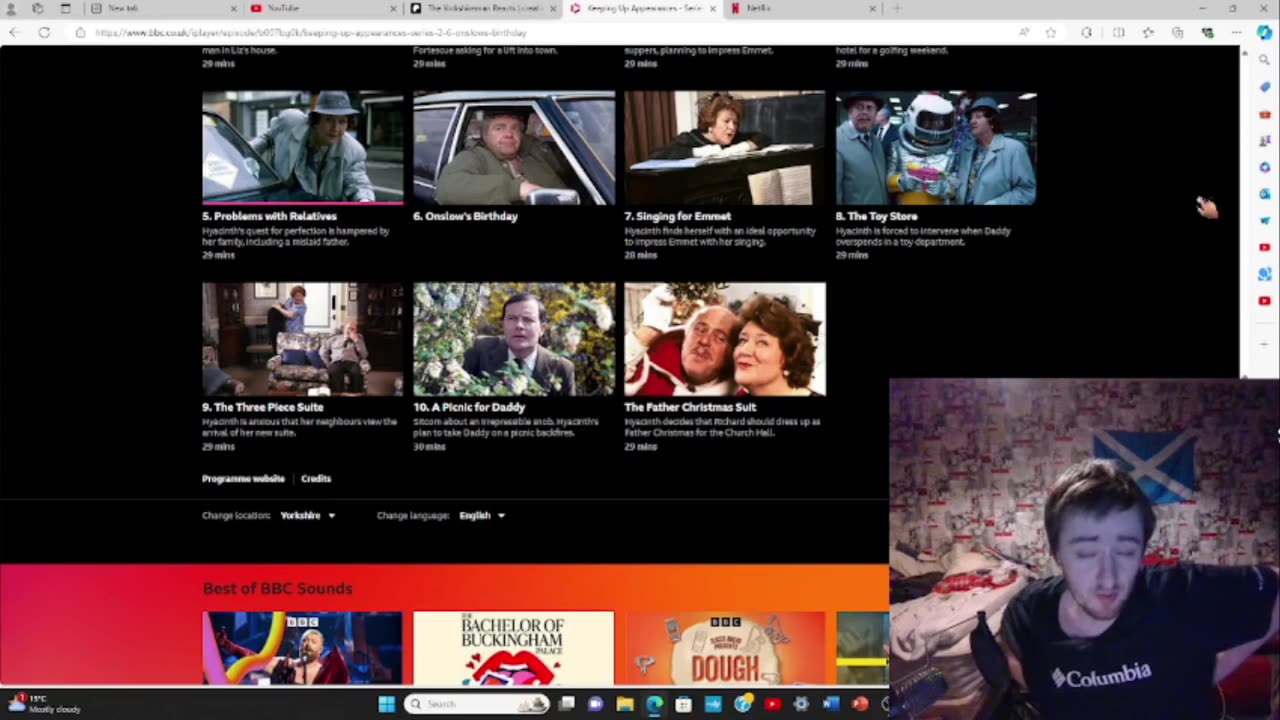
Task: Open the Outlook sidebar icon
Action: point(1264,194)
